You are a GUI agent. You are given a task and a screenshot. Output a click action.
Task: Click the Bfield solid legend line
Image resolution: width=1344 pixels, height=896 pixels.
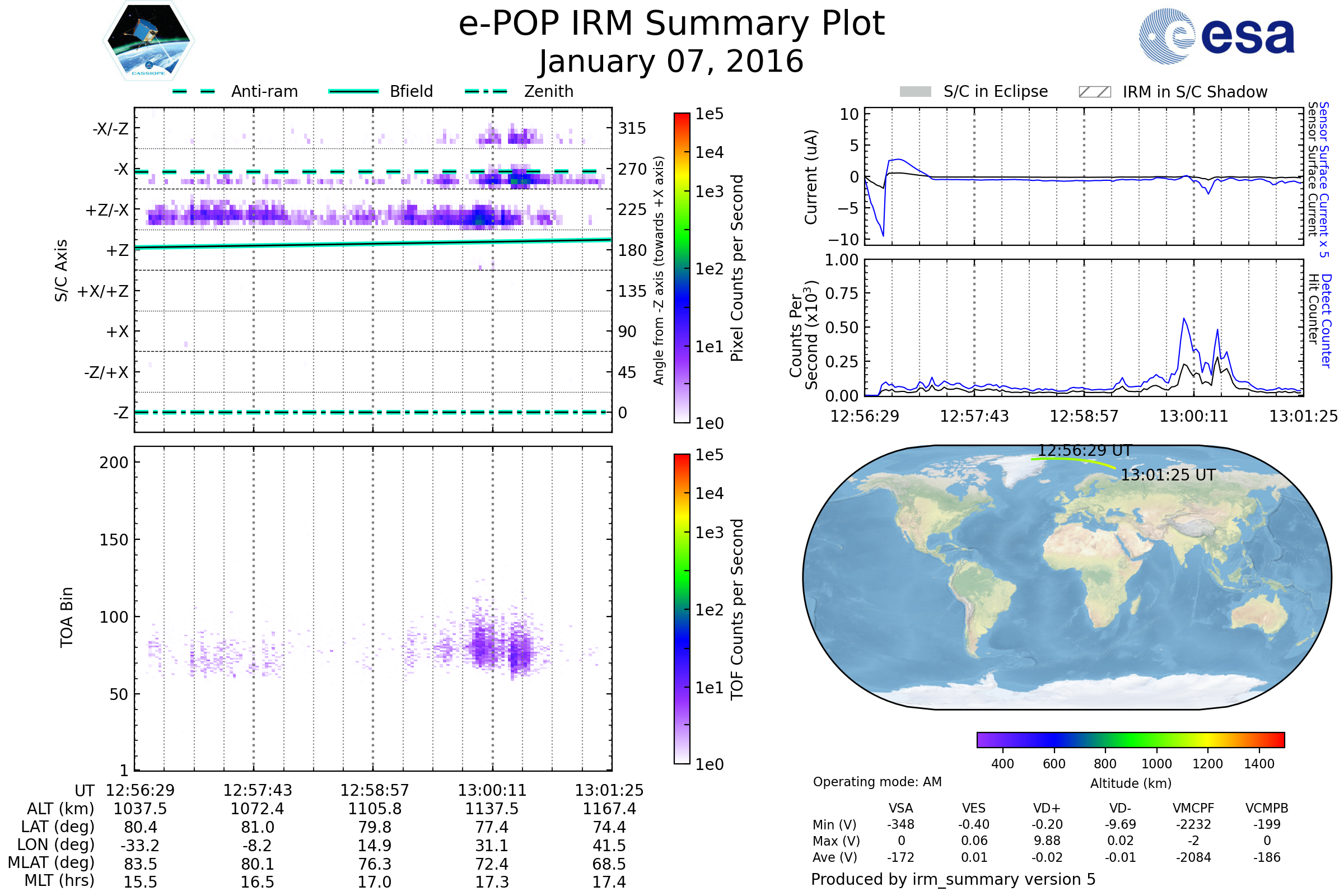coord(353,91)
